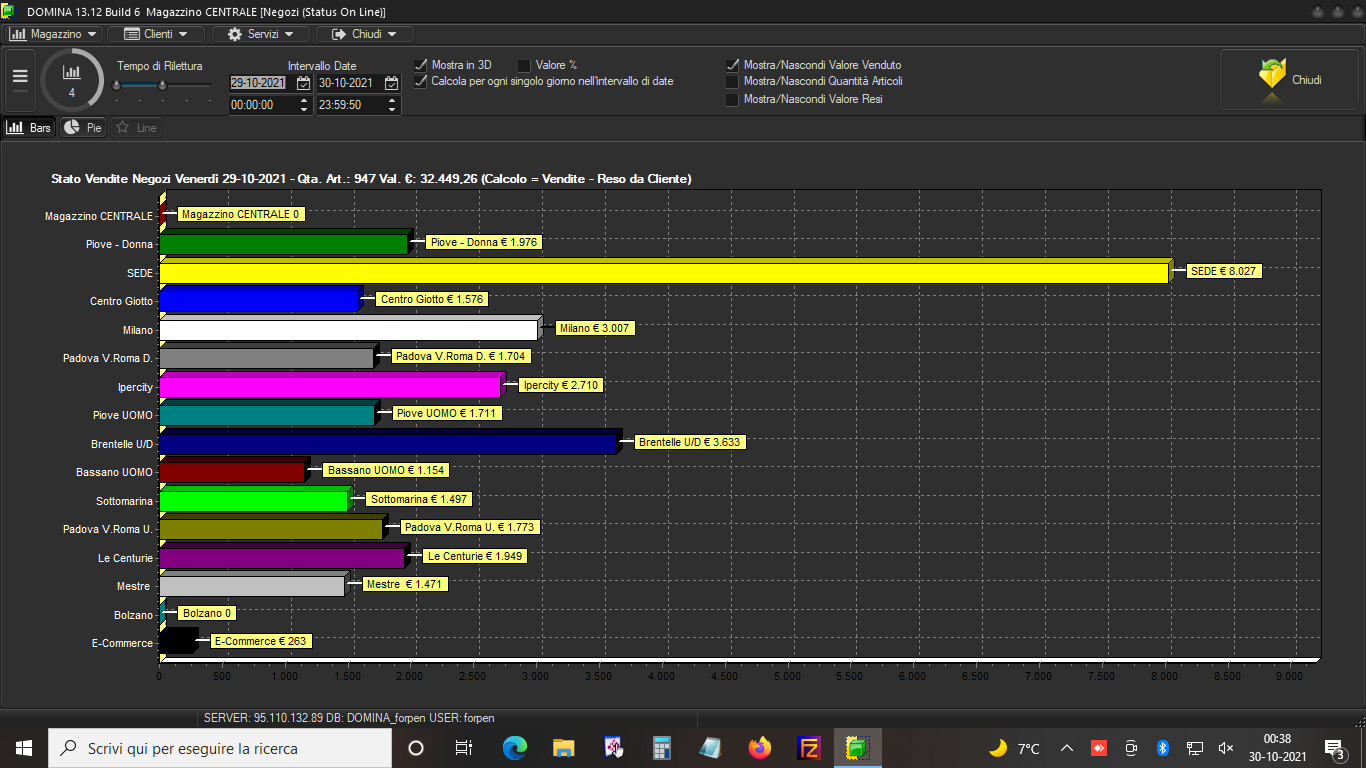
Task: Open the notepad-like app icon next to Calculator
Action: pos(710,748)
